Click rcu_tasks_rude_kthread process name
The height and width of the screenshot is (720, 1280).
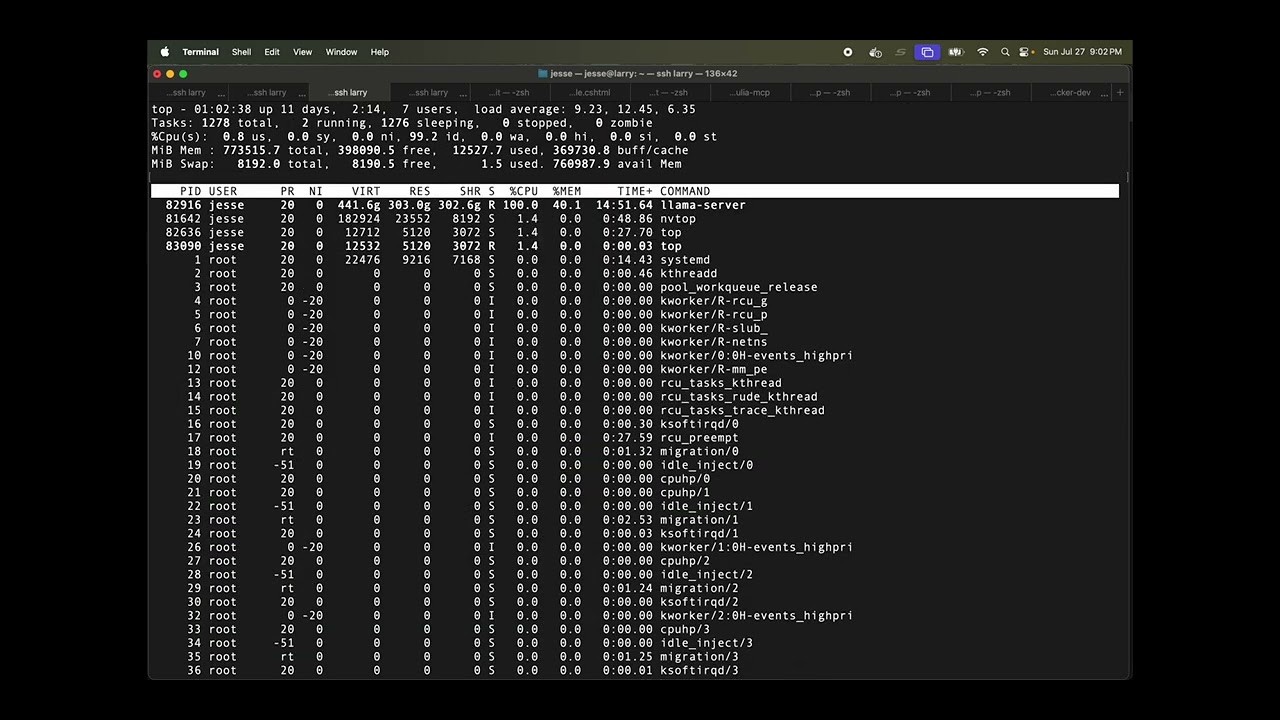(739, 397)
